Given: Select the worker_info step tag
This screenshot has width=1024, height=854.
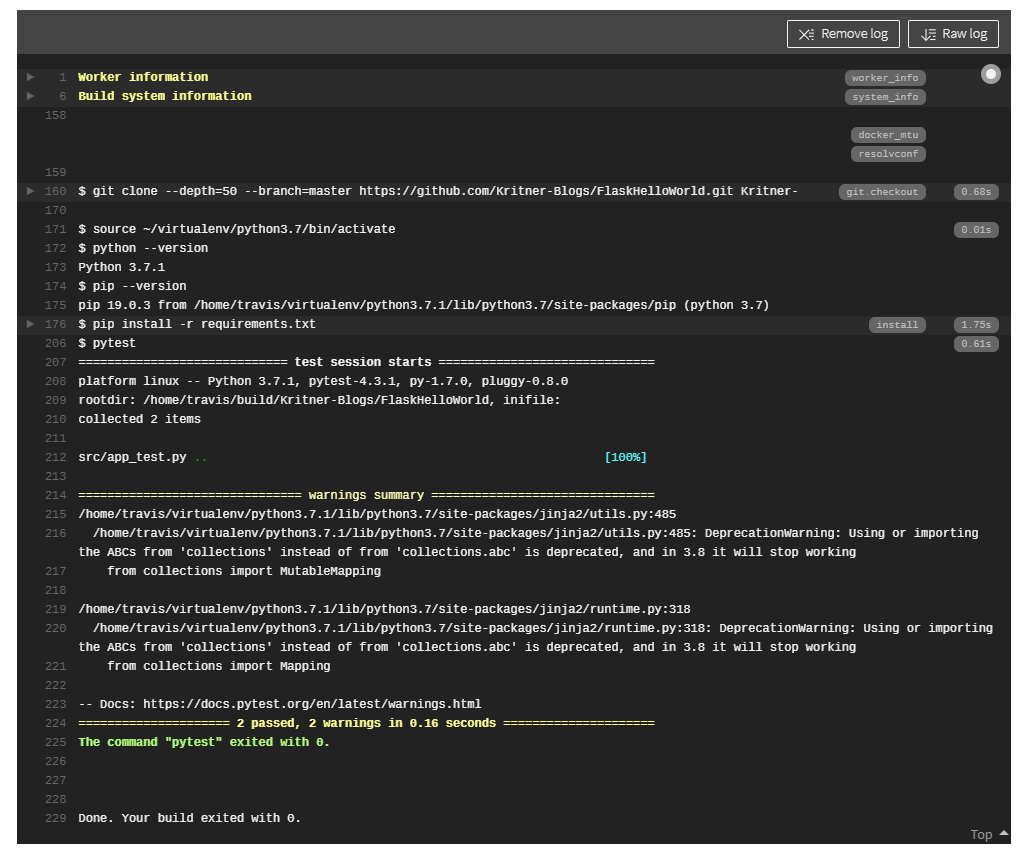Looking at the screenshot, I should 884,77.
